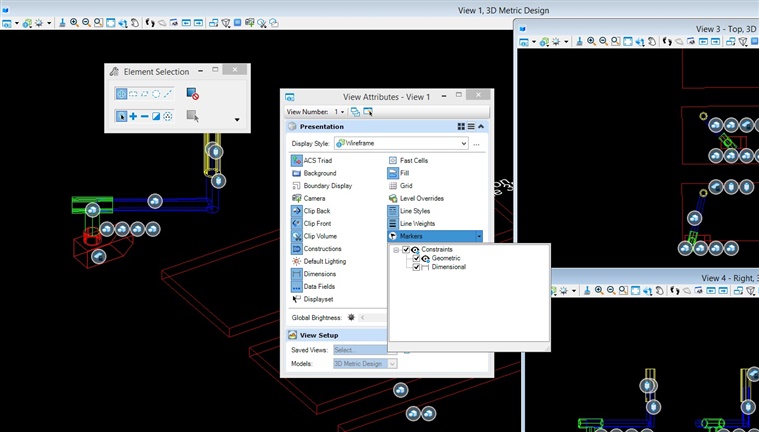Toggle ACS Triad display
Screen dimensions: 759x432
coord(311,160)
